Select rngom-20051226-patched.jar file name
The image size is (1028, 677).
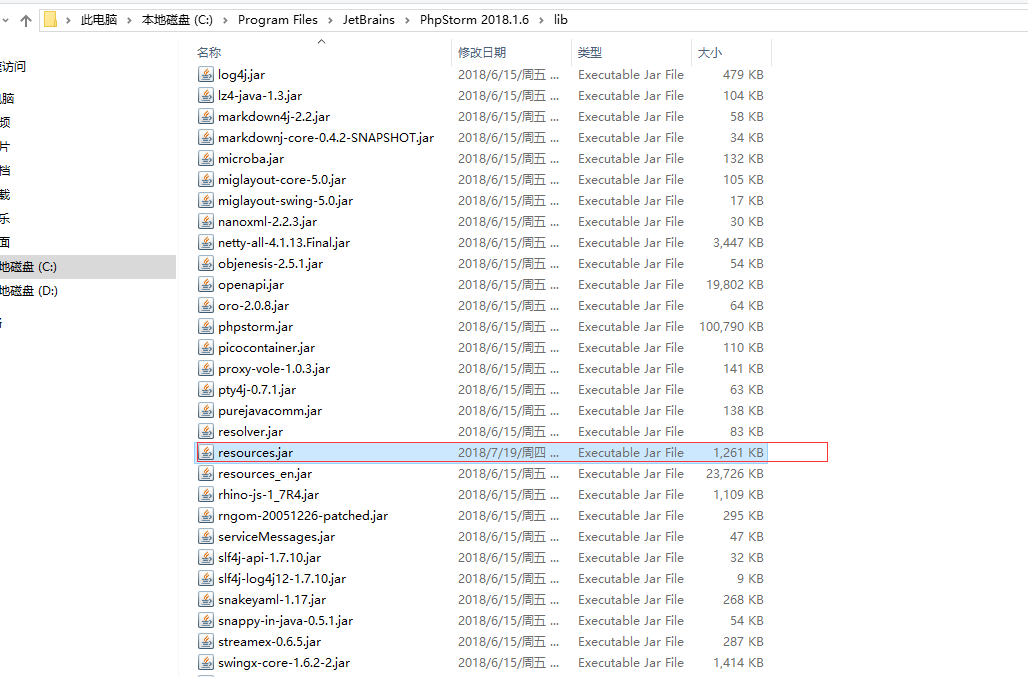tap(303, 515)
